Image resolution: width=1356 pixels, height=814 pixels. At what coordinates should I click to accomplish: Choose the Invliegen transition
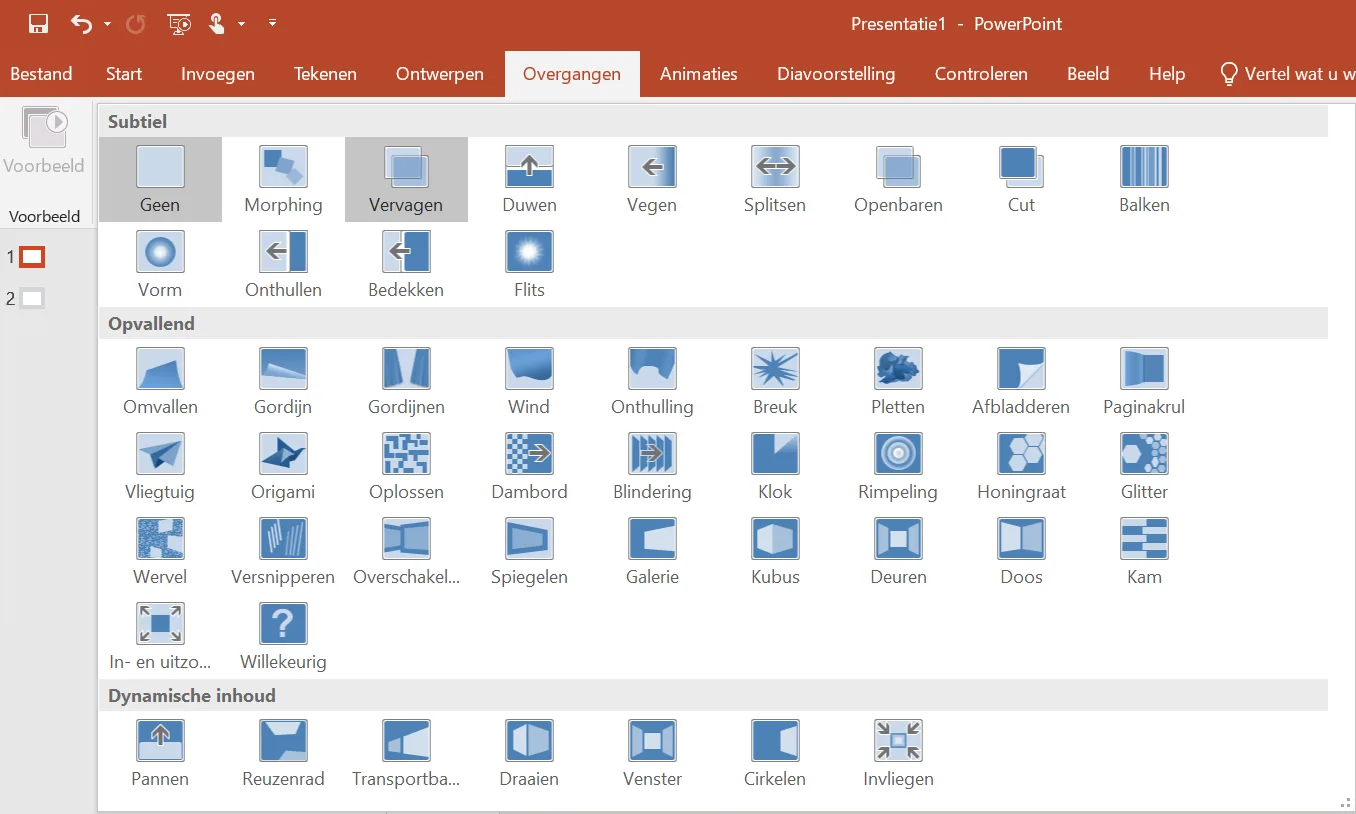[898, 753]
